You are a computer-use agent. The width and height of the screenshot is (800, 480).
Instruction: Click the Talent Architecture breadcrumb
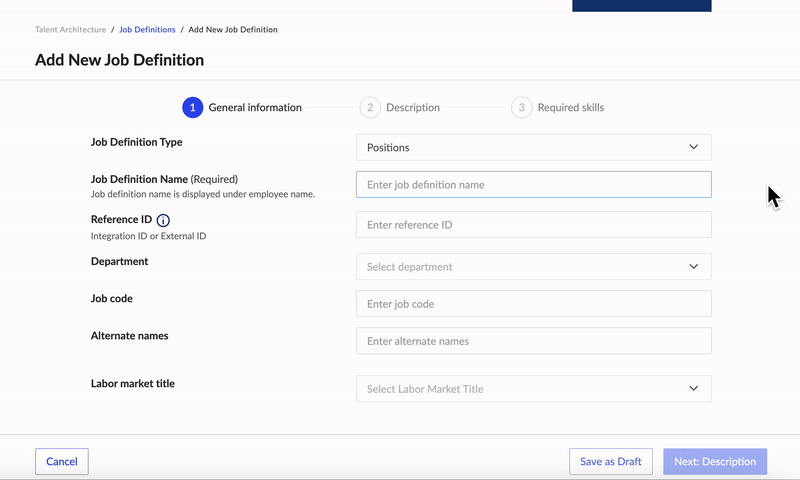[70, 30]
